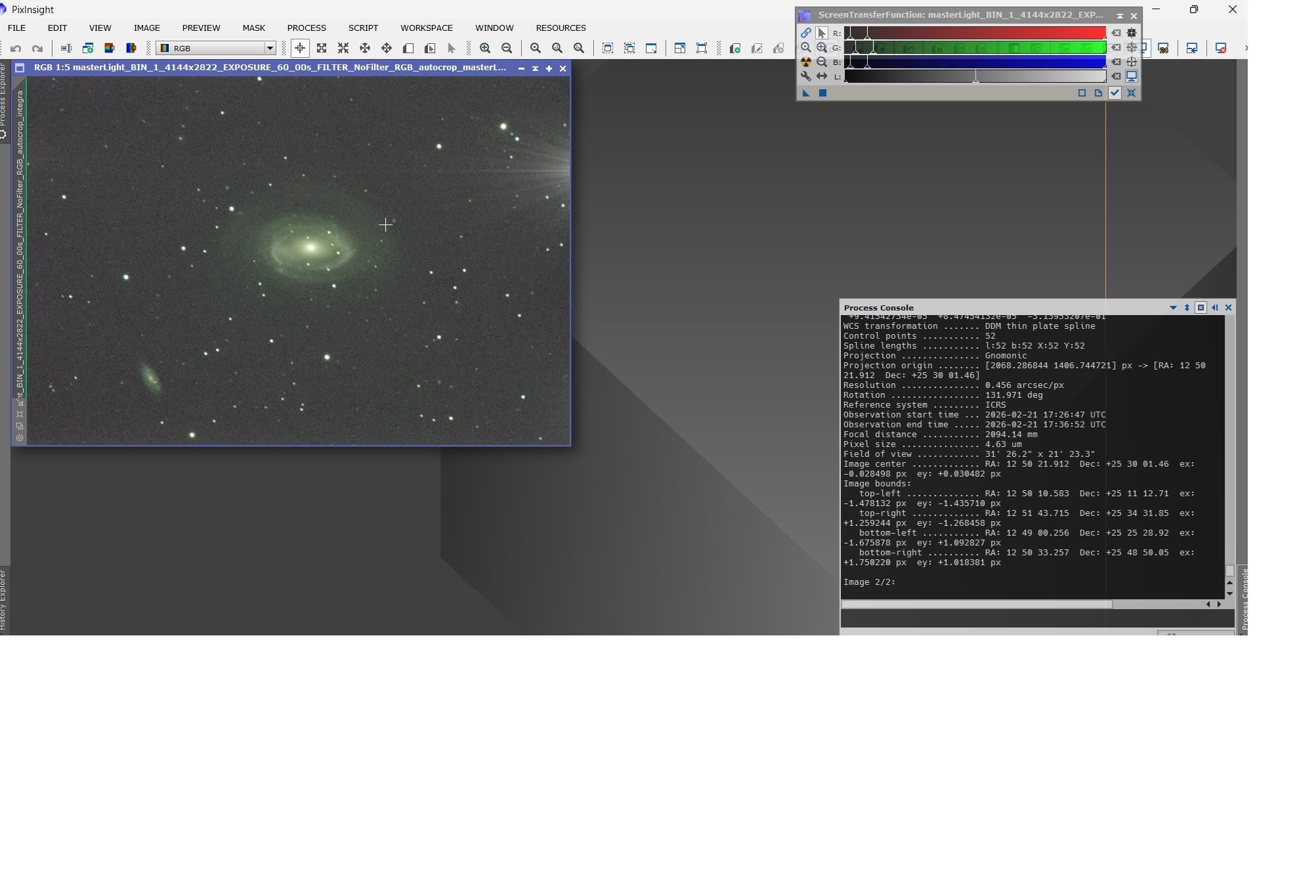The image size is (1316, 896).
Task: Click the zoom in toolbar icon
Action: point(485,48)
